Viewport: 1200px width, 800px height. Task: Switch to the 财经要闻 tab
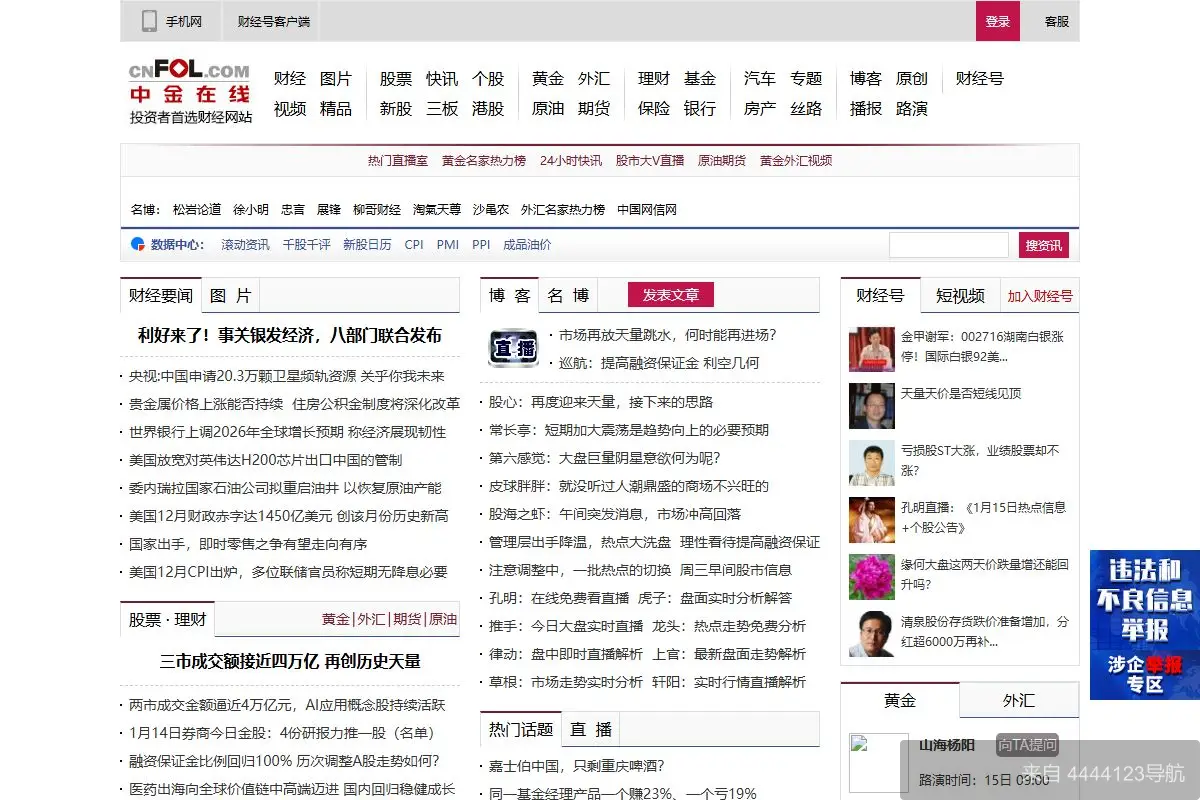click(x=161, y=296)
